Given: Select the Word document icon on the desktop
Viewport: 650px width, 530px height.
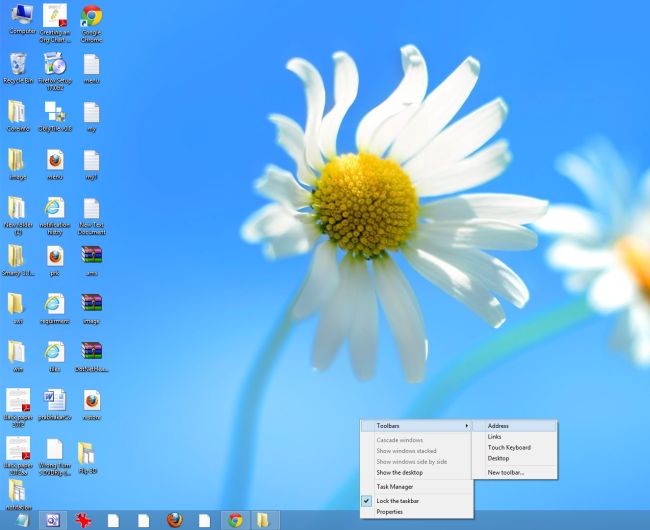Looking at the screenshot, I should coord(55,404).
